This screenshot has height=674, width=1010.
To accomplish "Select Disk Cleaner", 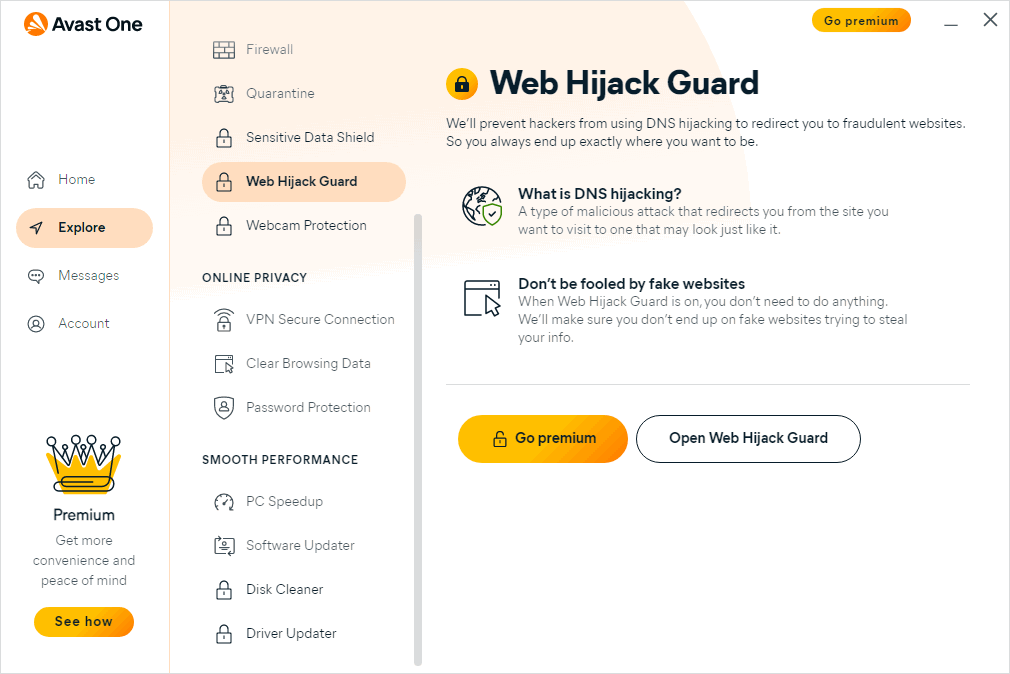I will [x=304, y=590].
